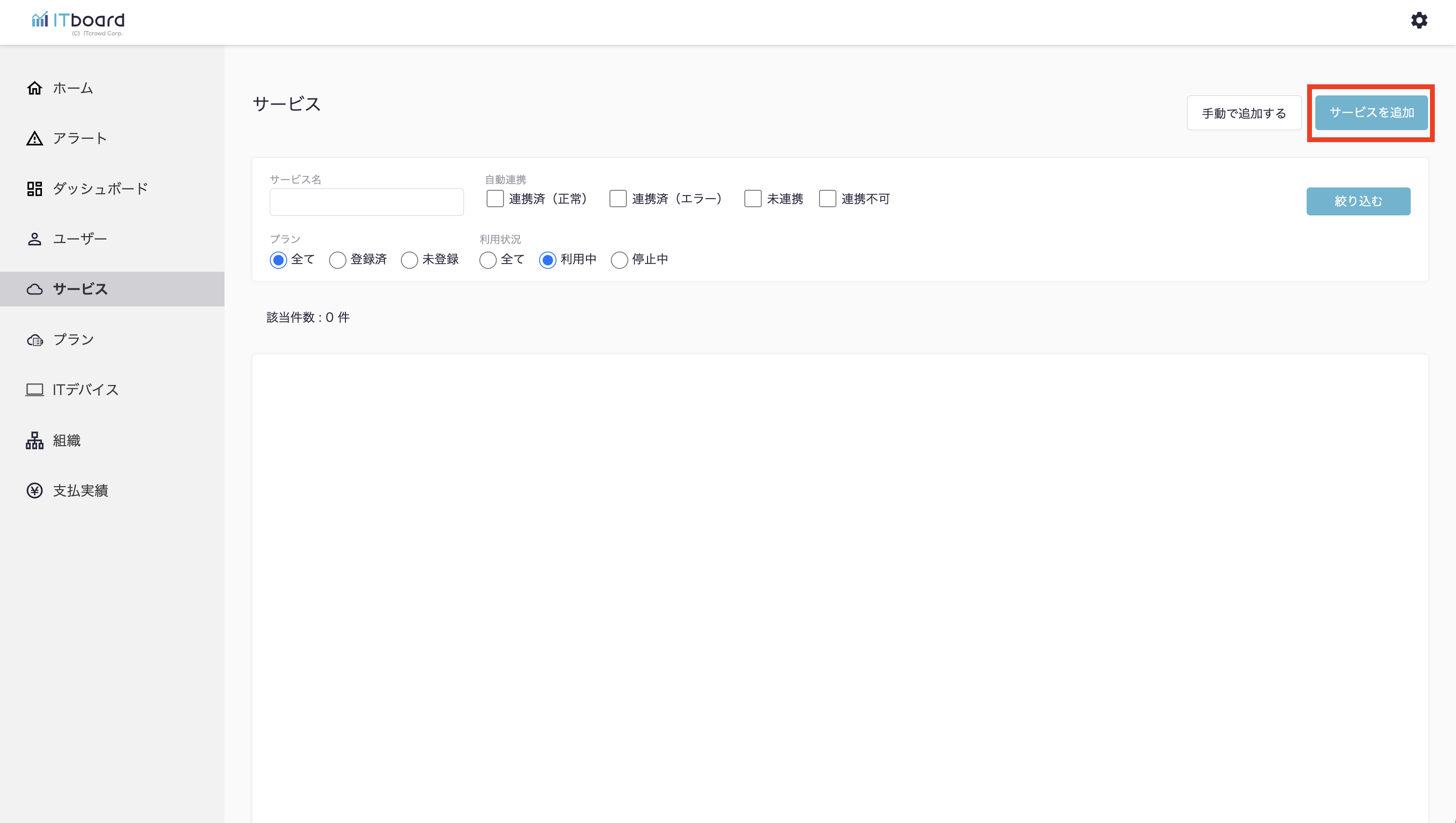Click the dashboard grid icon
The height and width of the screenshot is (823, 1456).
pos(35,189)
